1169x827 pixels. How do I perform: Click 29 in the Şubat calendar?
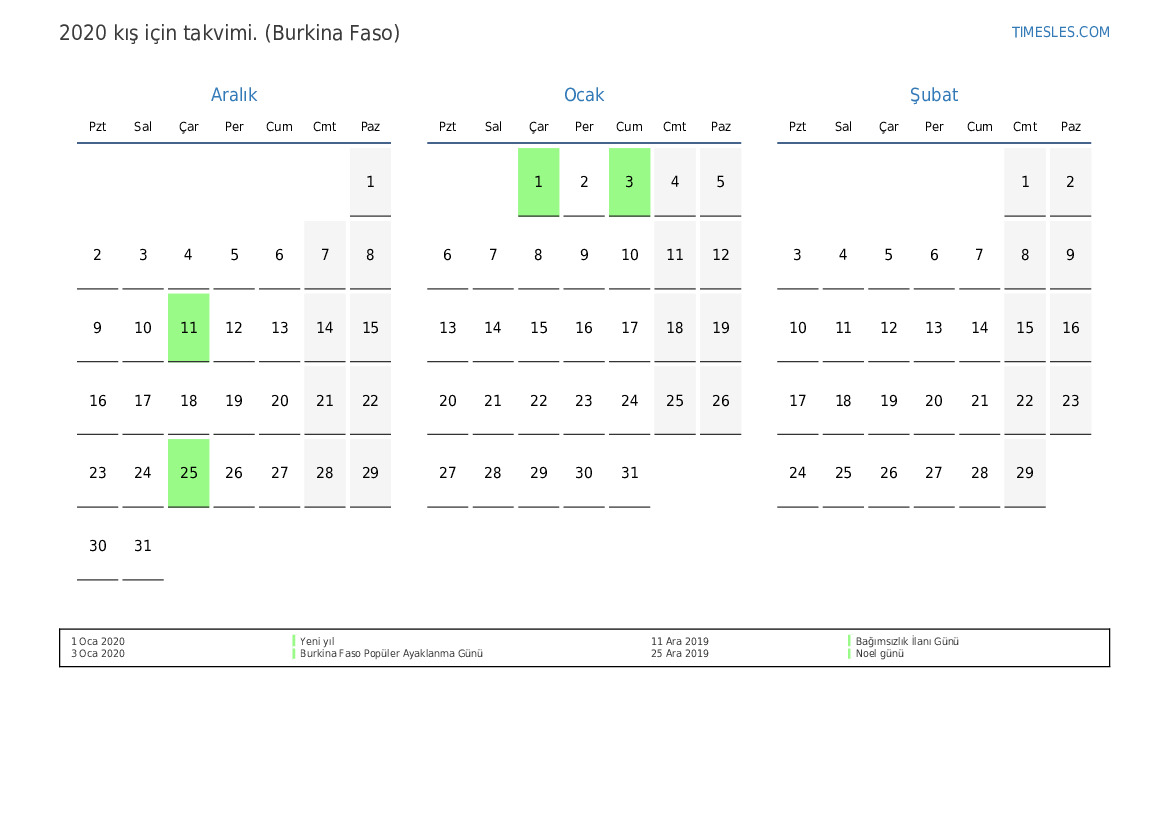pyautogui.click(x=1025, y=473)
